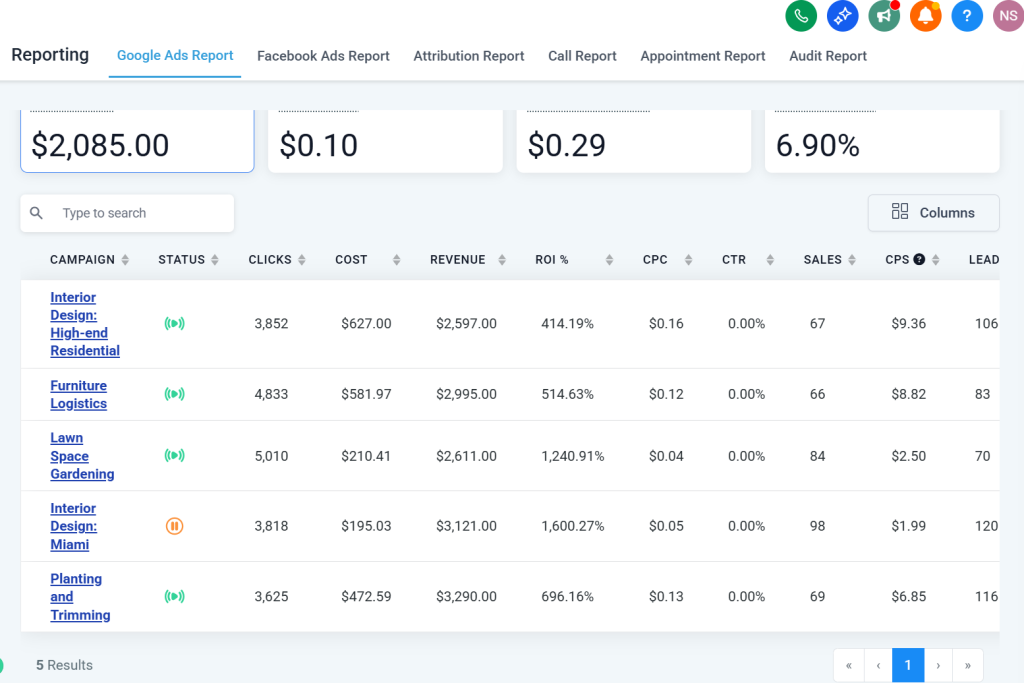This screenshot has height=683, width=1024.
Task: Click the paused status icon for Interior Design: Miami
Action: [174, 526]
